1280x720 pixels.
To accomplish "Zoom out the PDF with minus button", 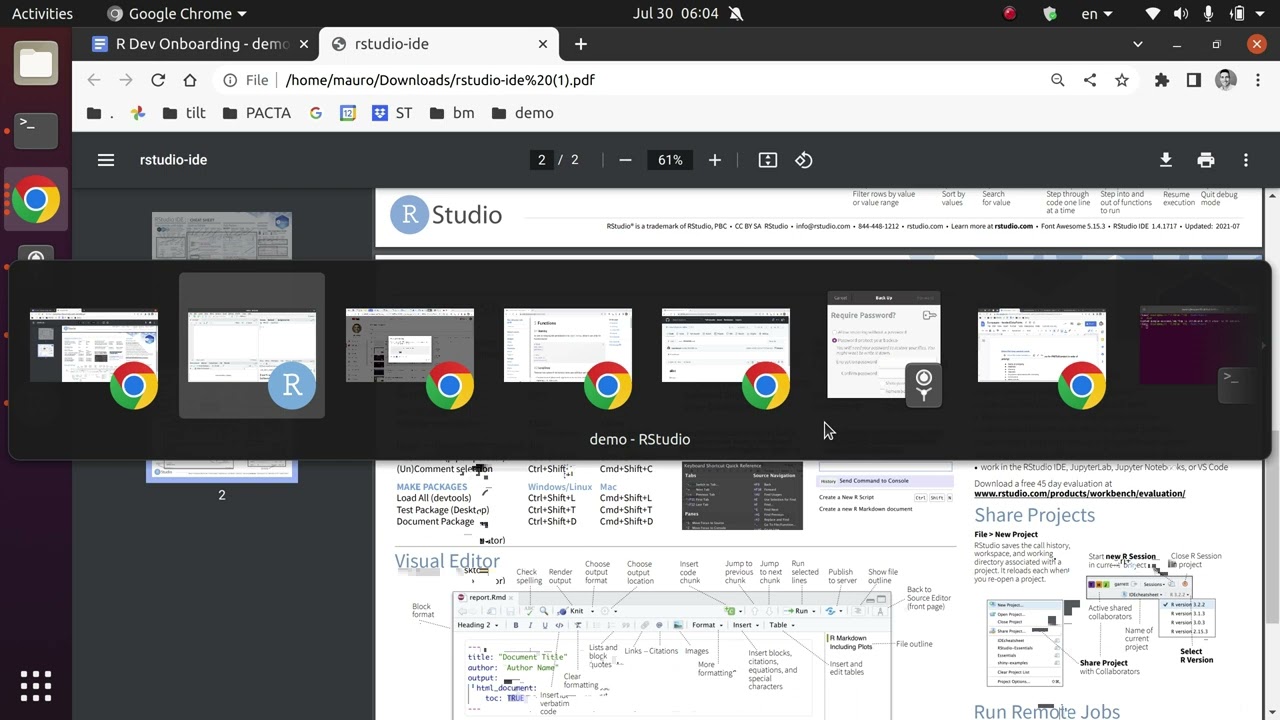I will point(625,160).
